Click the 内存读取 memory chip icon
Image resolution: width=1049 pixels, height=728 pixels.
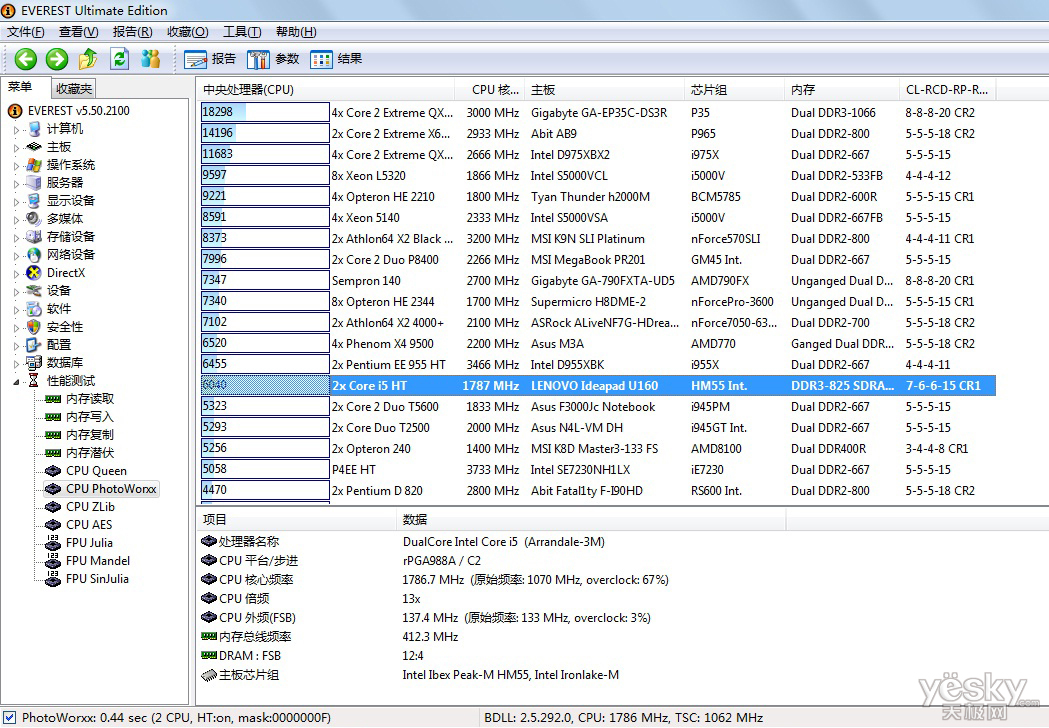coord(53,399)
